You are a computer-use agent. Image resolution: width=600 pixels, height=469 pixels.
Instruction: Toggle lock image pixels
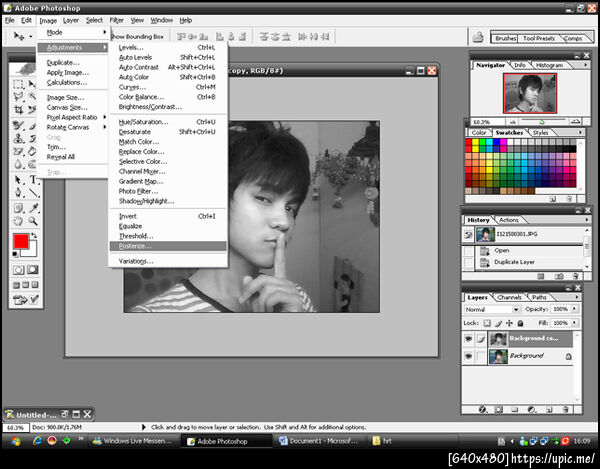(x=498, y=323)
